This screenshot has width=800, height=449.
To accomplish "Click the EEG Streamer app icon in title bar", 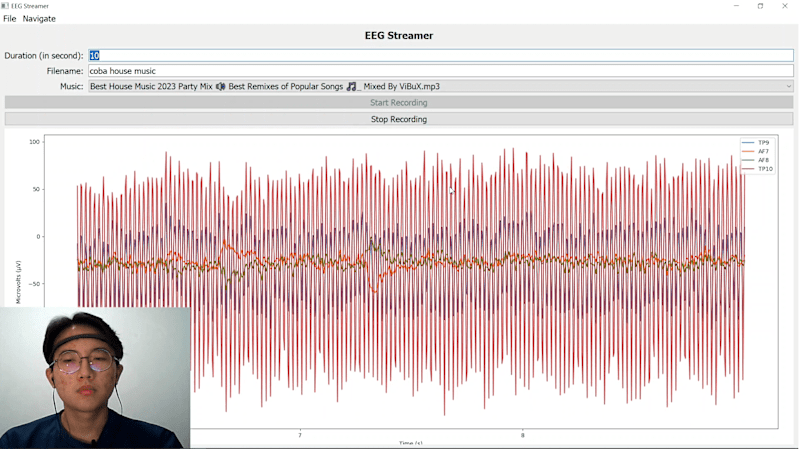I will pos(5,6).
